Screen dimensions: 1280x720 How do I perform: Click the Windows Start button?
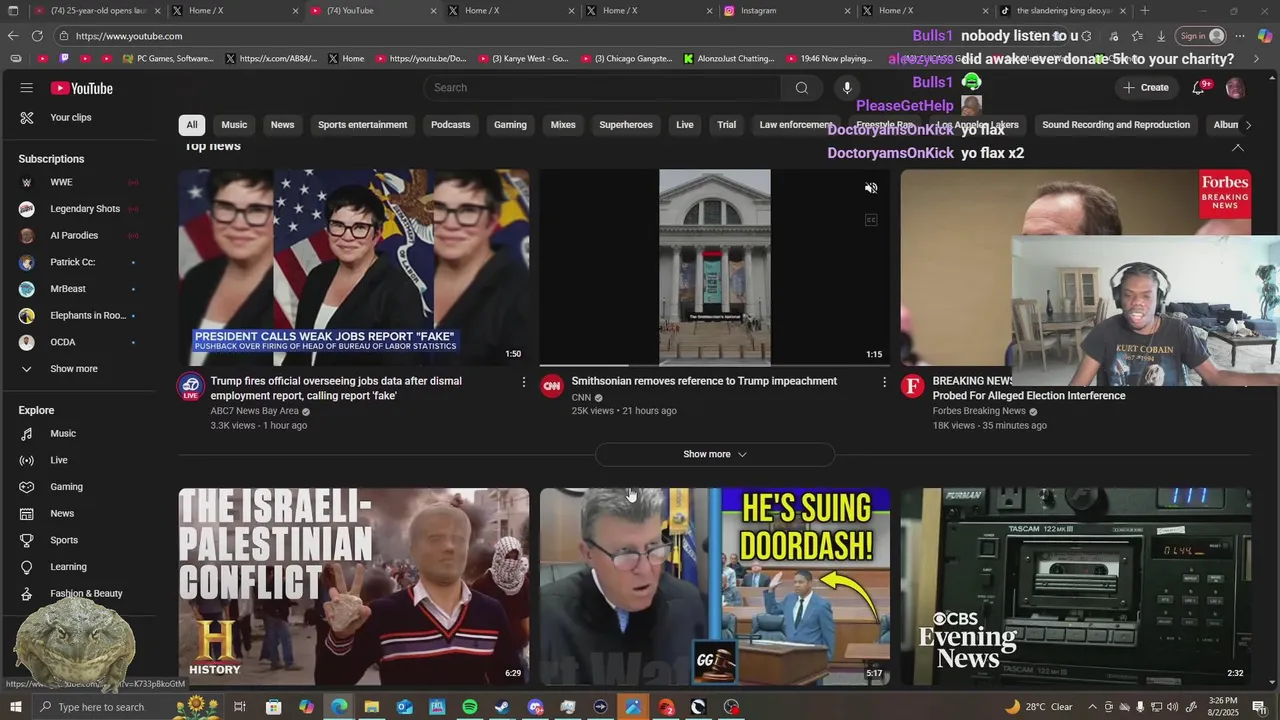[x=15, y=707]
